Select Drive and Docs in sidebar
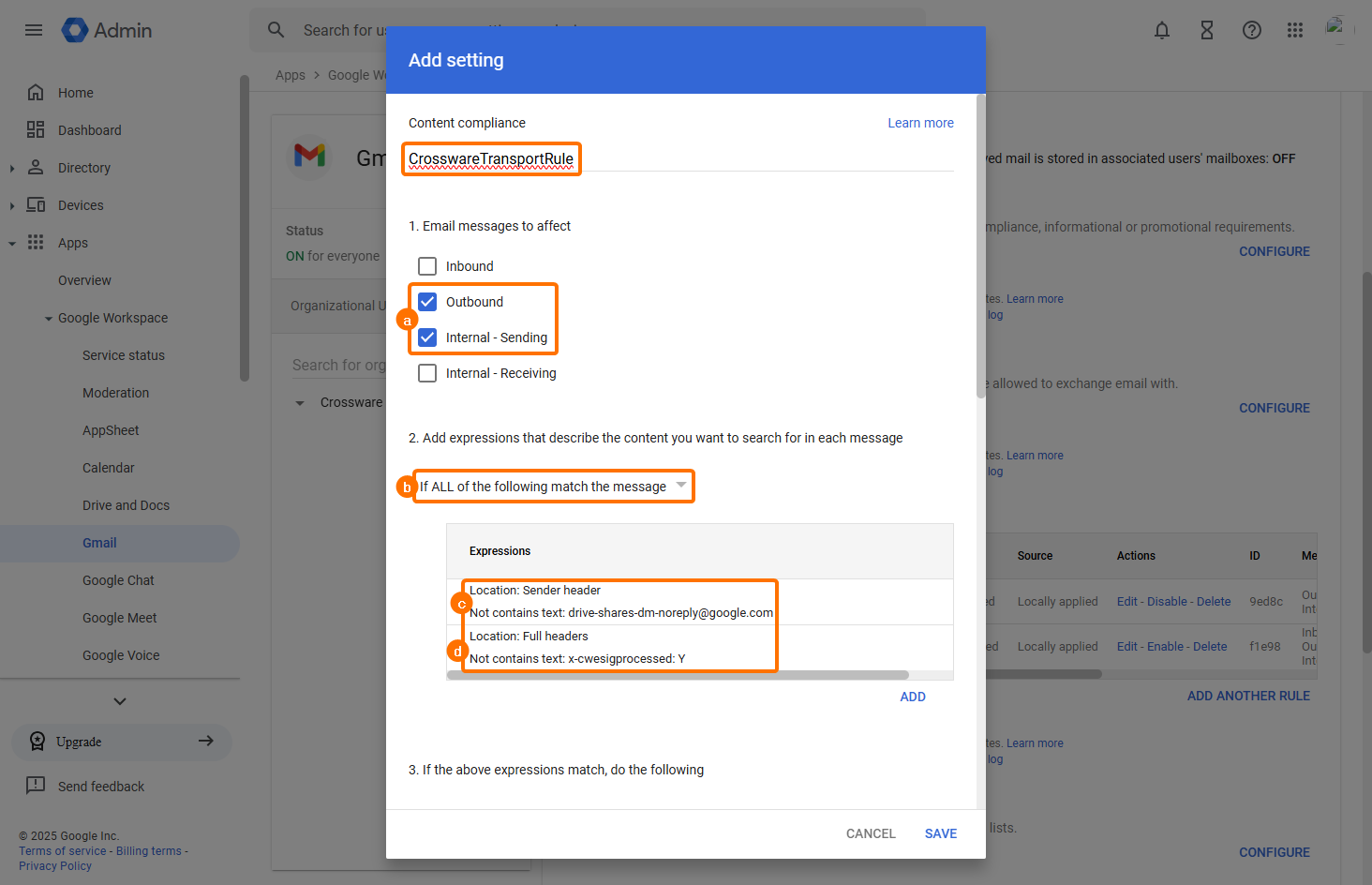Viewport: 1372px width, 885px height. coord(126,505)
